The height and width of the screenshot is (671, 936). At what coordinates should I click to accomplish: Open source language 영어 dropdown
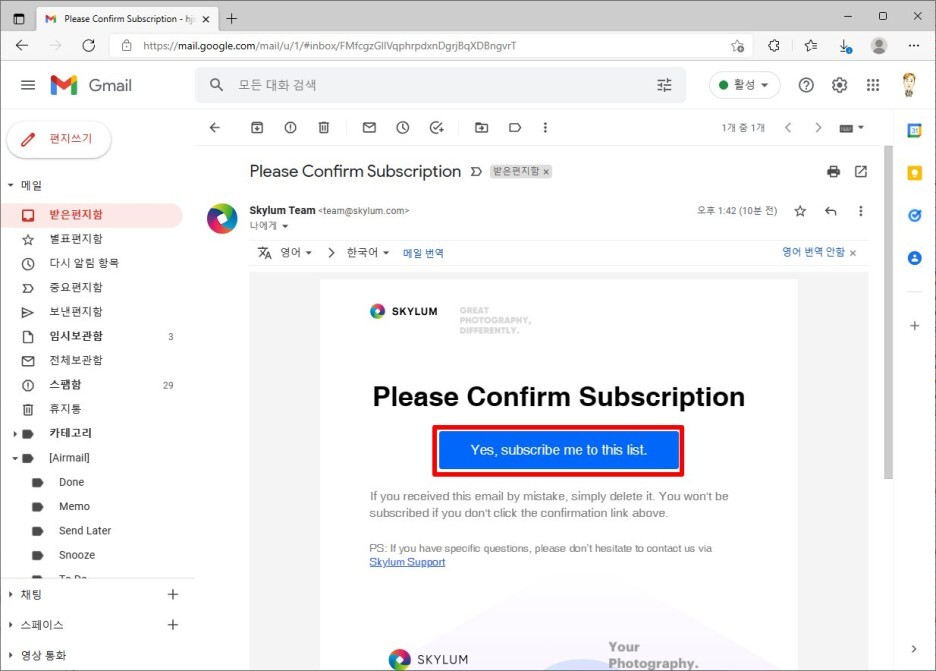pos(296,253)
